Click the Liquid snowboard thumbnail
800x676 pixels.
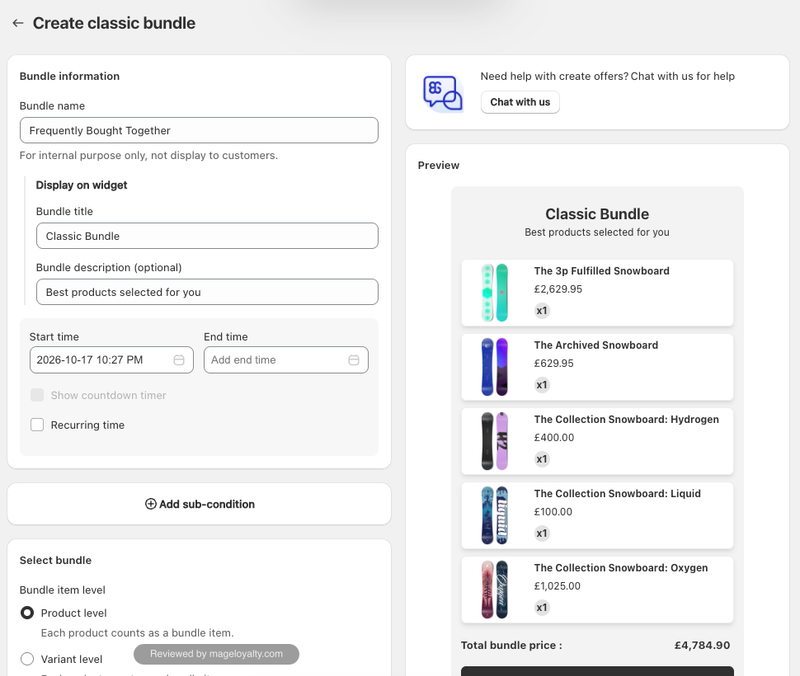point(495,515)
